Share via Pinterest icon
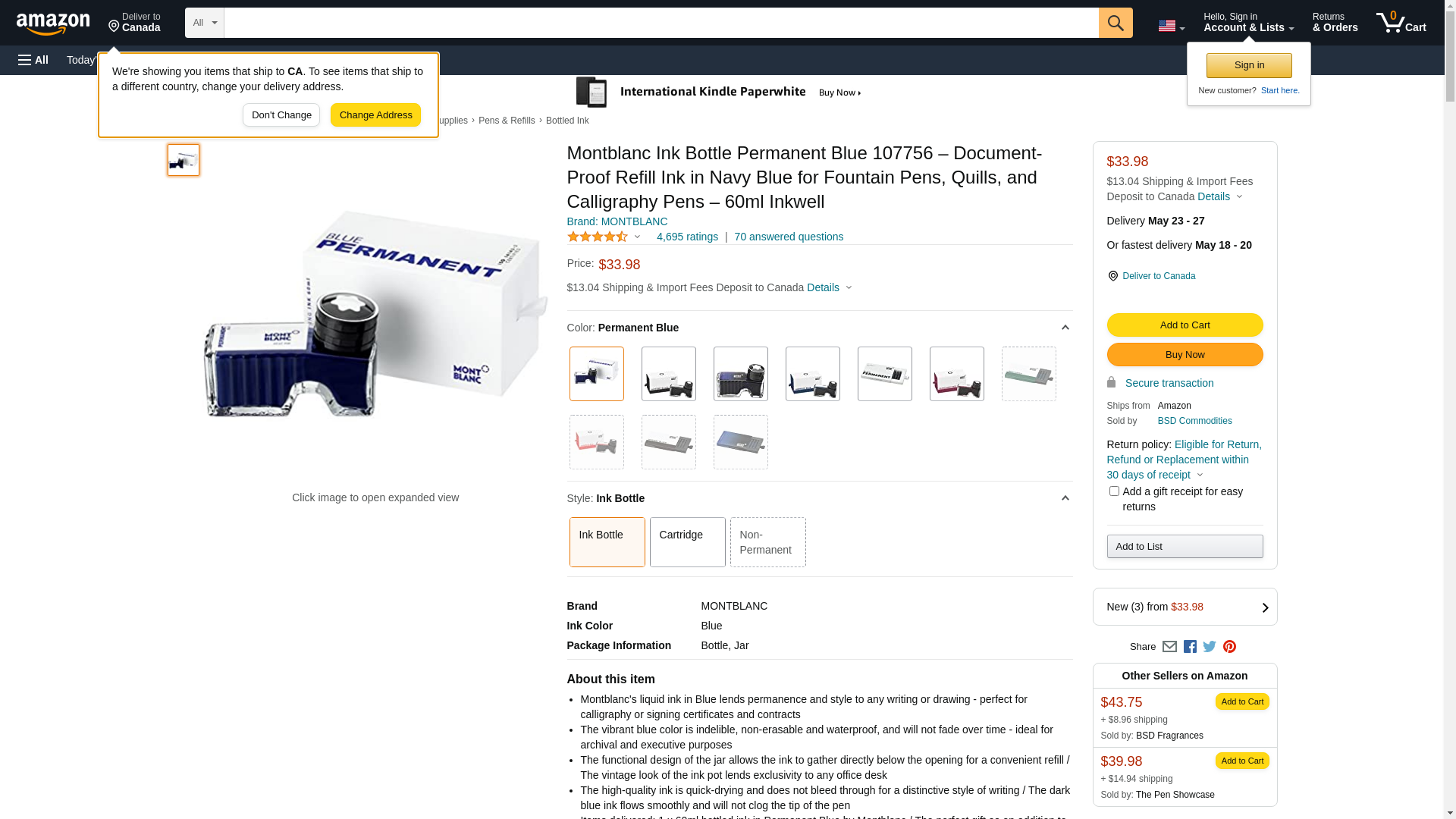Viewport: 1456px width, 819px height. [1229, 647]
